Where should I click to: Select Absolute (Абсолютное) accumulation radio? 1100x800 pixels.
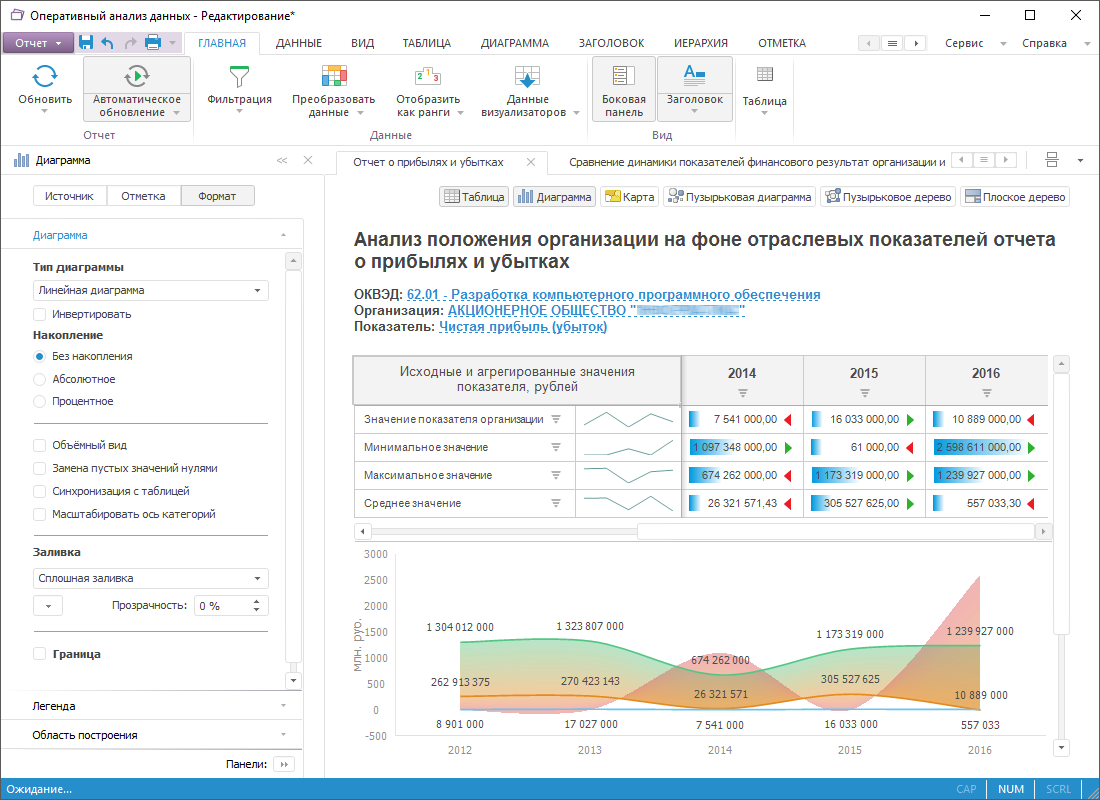(x=40, y=379)
